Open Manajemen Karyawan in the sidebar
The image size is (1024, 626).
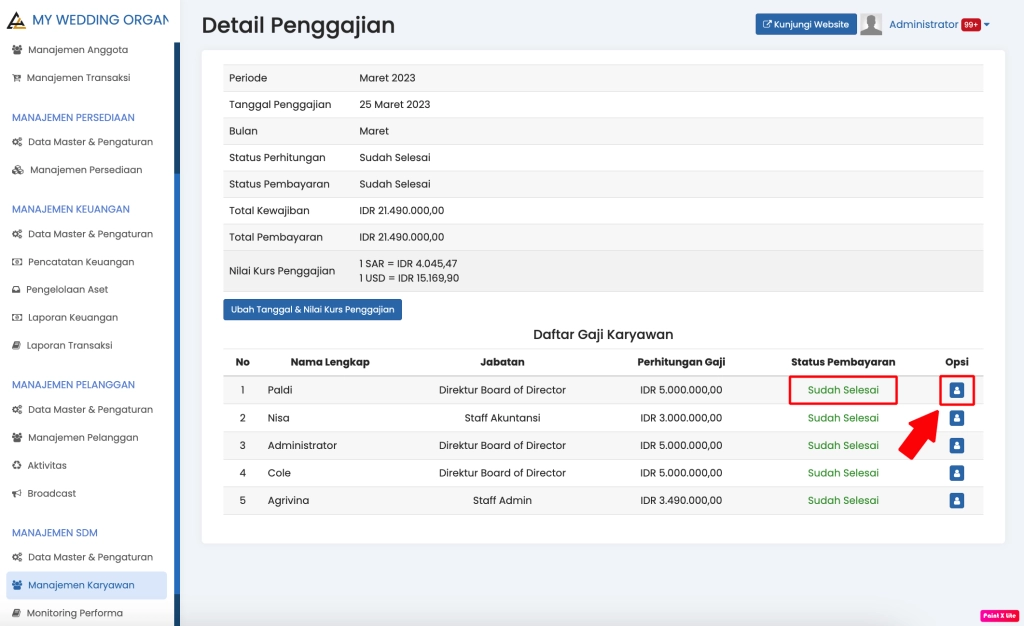[80, 585]
